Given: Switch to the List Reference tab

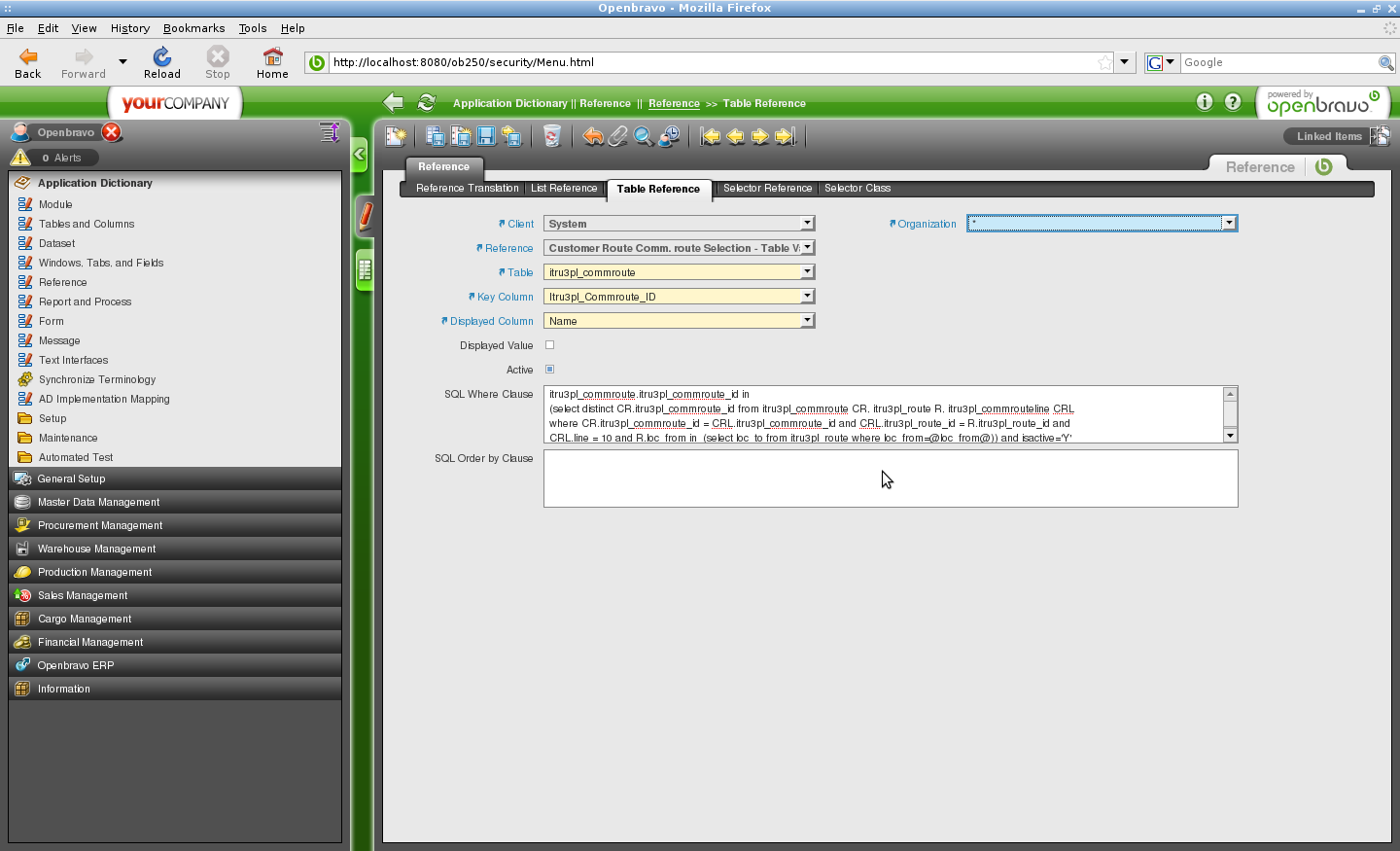Looking at the screenshot, I should (564, 189).
